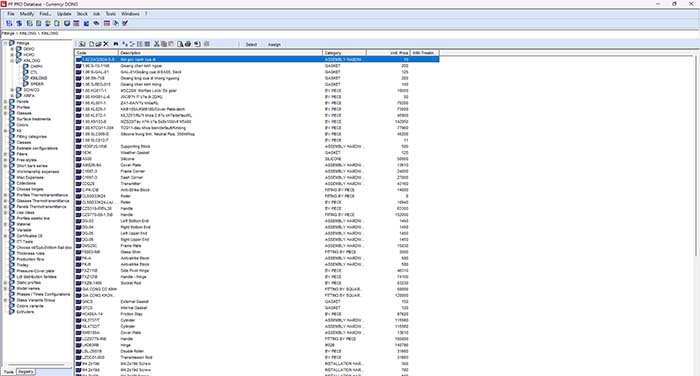Click the Assign button
The width and height of the screenshot is (700, 376).
click(x=274, y=44)
